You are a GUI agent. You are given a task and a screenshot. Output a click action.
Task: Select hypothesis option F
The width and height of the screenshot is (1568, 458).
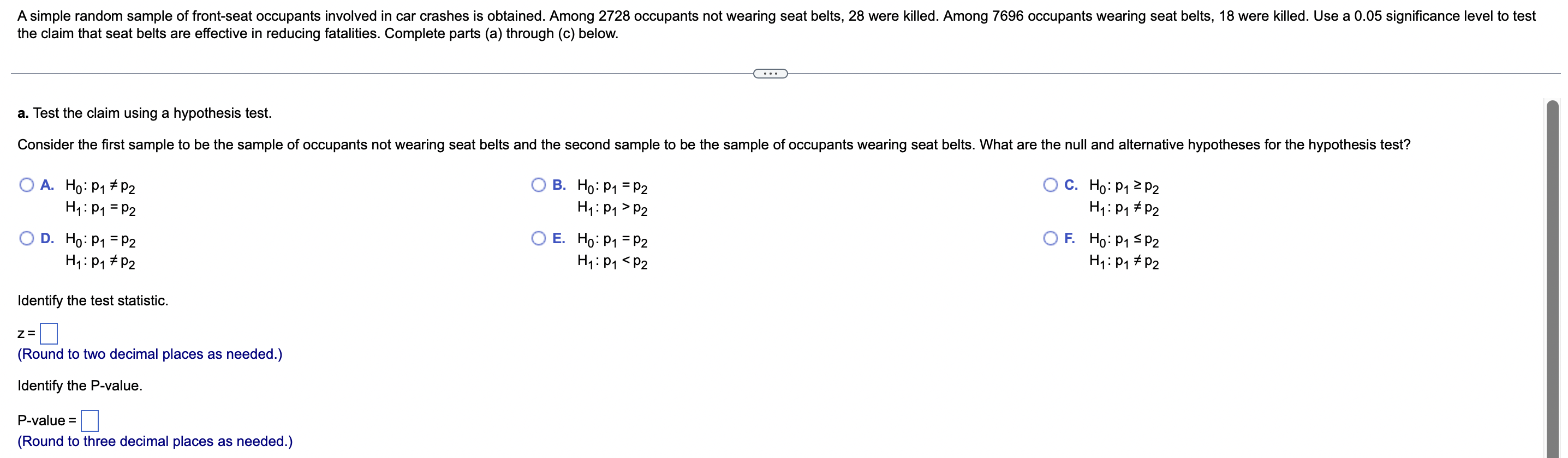1050,238
